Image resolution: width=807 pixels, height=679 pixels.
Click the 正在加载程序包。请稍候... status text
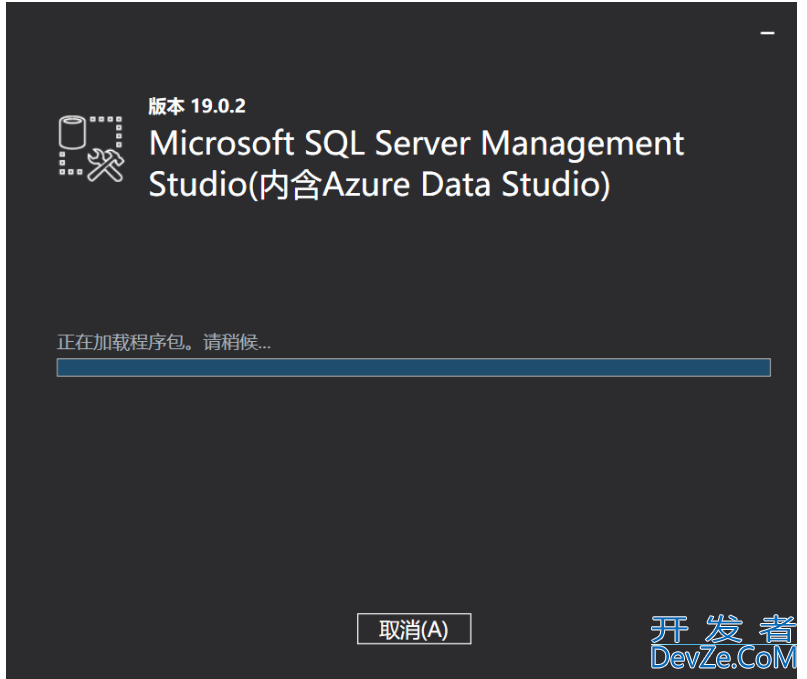[x=164, y=342]
